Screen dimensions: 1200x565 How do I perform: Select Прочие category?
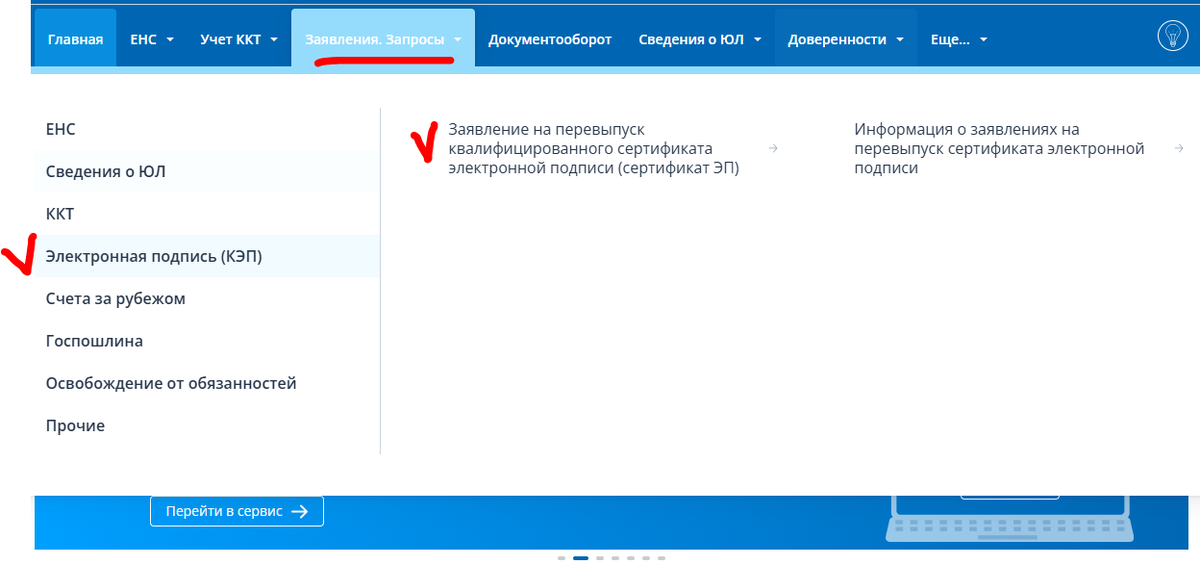(207, 426)
